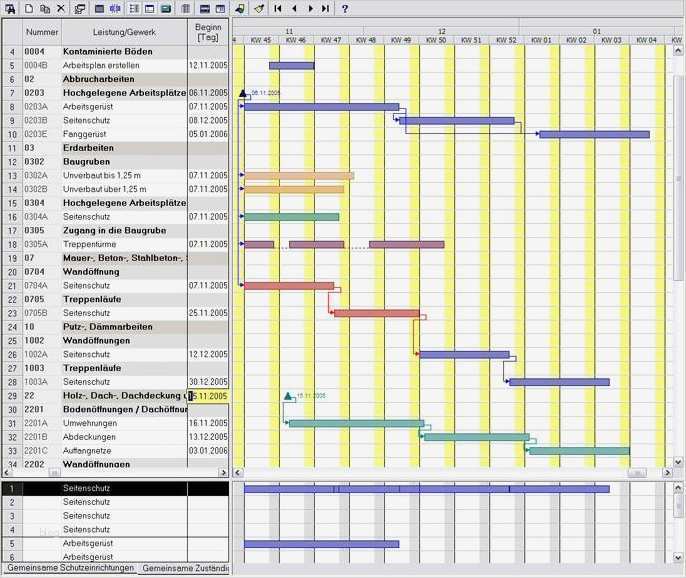Click the blue split-bars toolbar icon
Viewport: 686px width, 578px height.
[x=116, y=8]
